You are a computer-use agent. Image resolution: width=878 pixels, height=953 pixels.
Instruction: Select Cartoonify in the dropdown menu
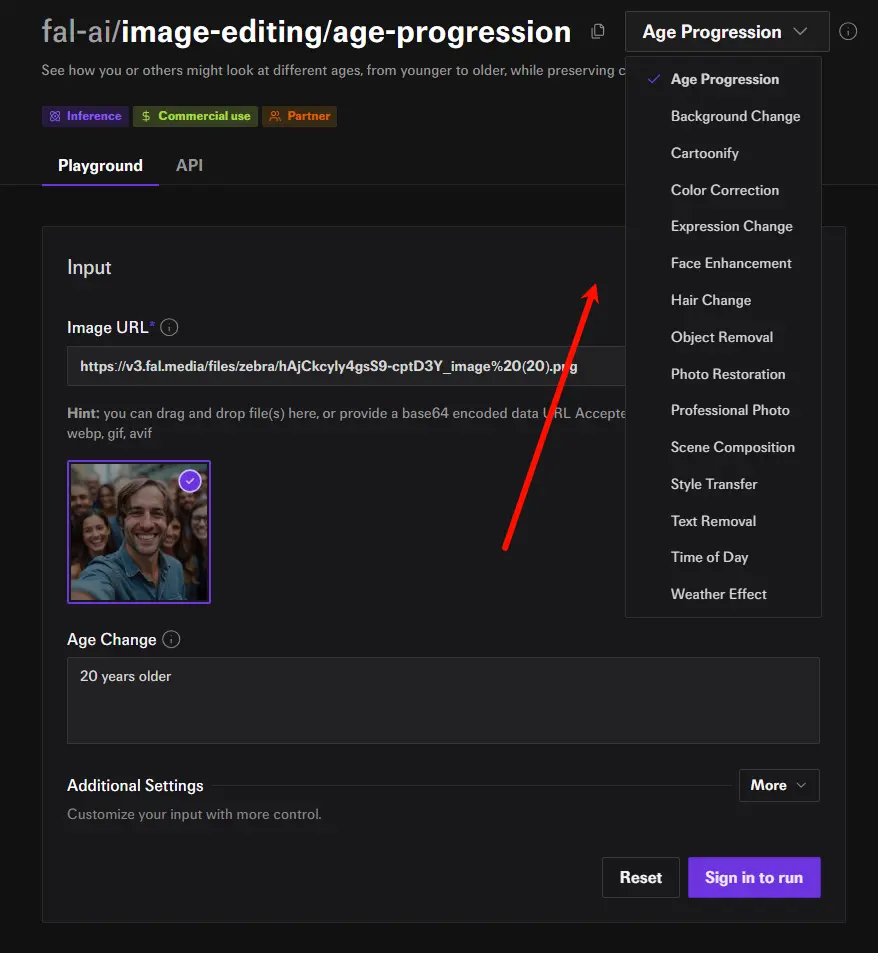click(704, 153)
